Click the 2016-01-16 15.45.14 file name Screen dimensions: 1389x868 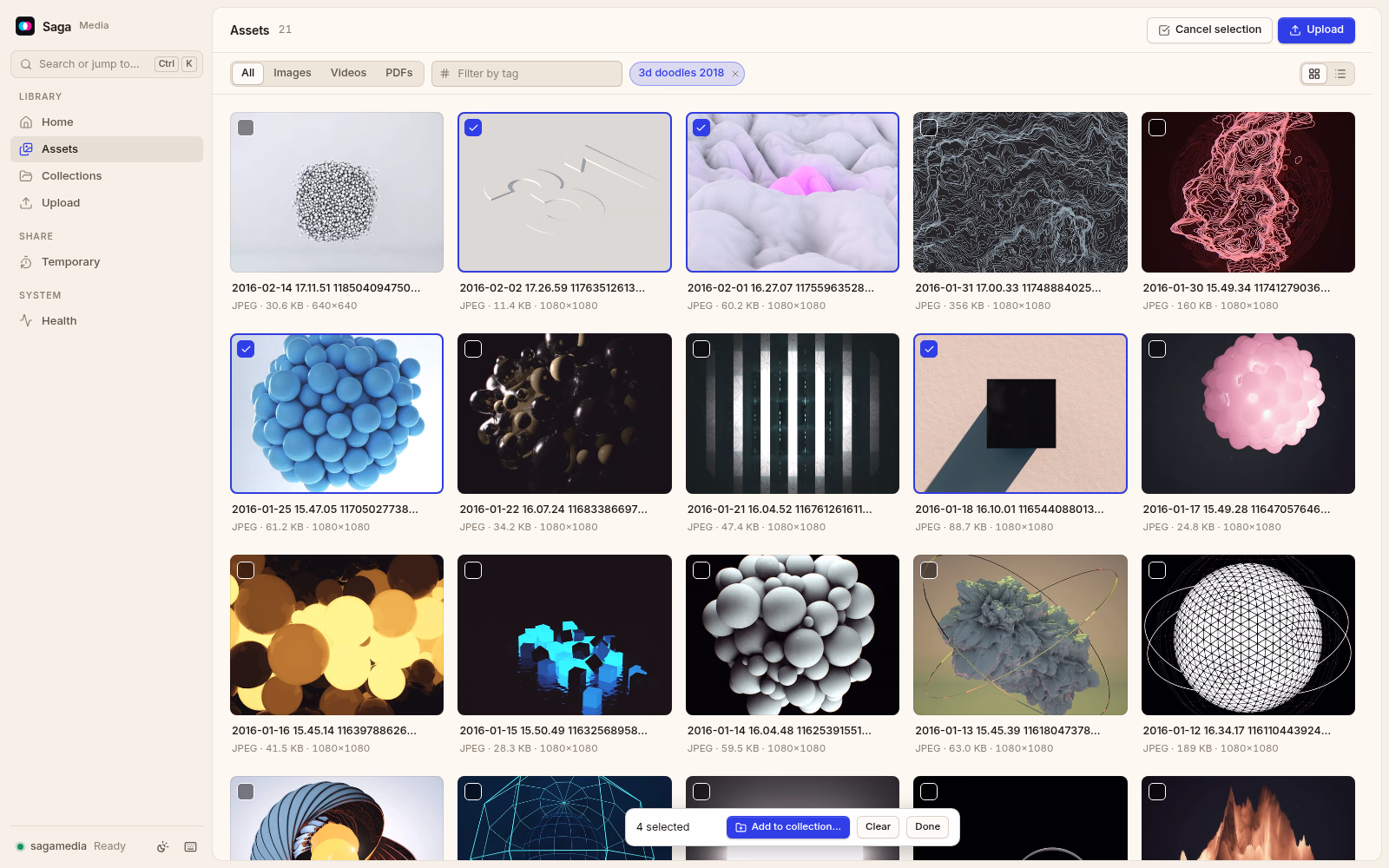(x=324, y=731)
